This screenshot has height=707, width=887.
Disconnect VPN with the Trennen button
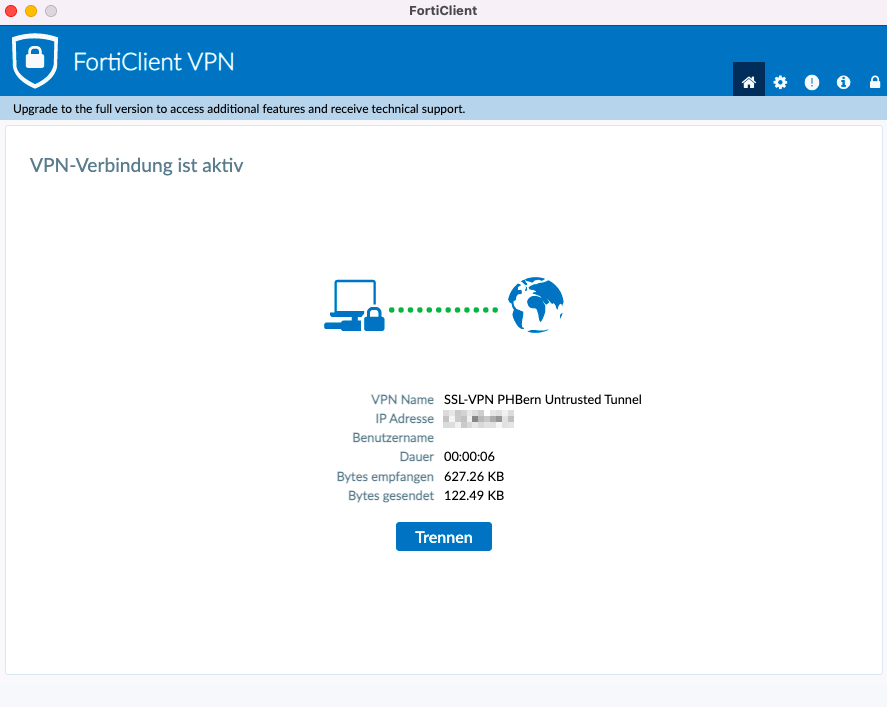[x=443, y=537]
